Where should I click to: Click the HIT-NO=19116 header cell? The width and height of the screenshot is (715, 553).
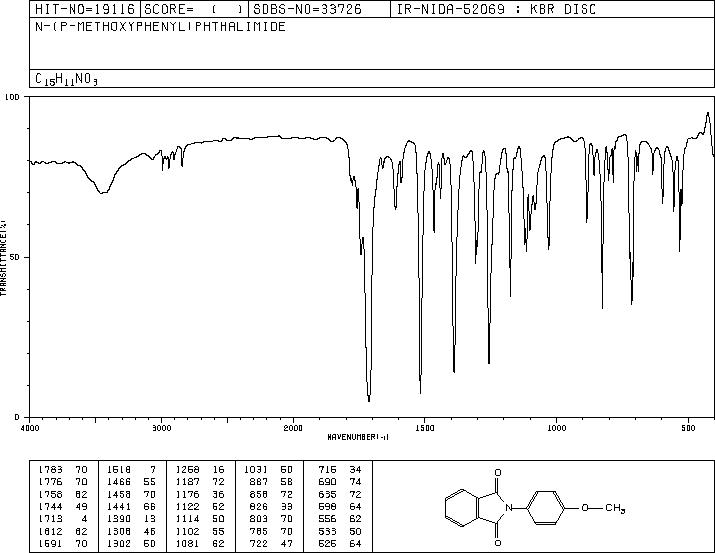tap(85, 9)
